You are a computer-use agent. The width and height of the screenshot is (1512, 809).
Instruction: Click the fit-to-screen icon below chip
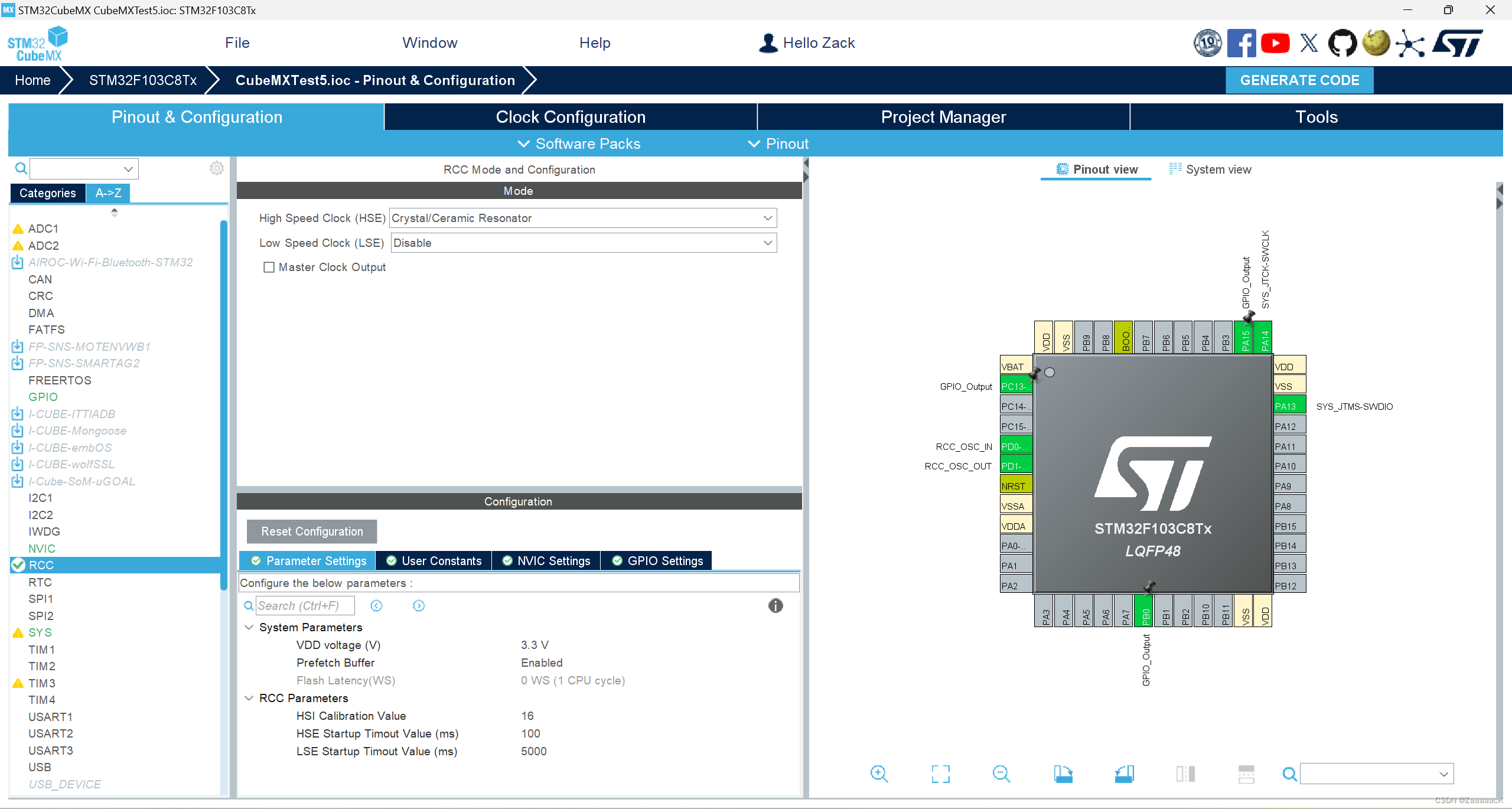[x=940, y=774]
